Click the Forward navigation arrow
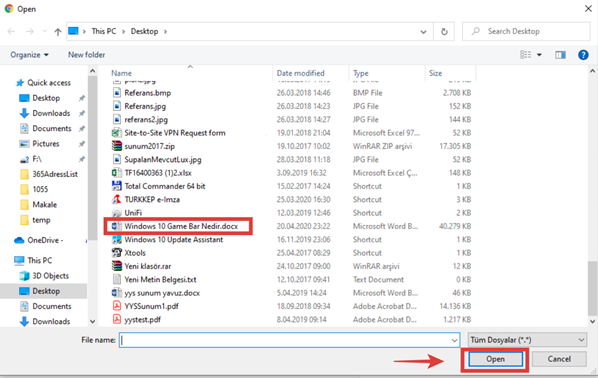Viewport: 598px width, 378px height. [29, 31]
